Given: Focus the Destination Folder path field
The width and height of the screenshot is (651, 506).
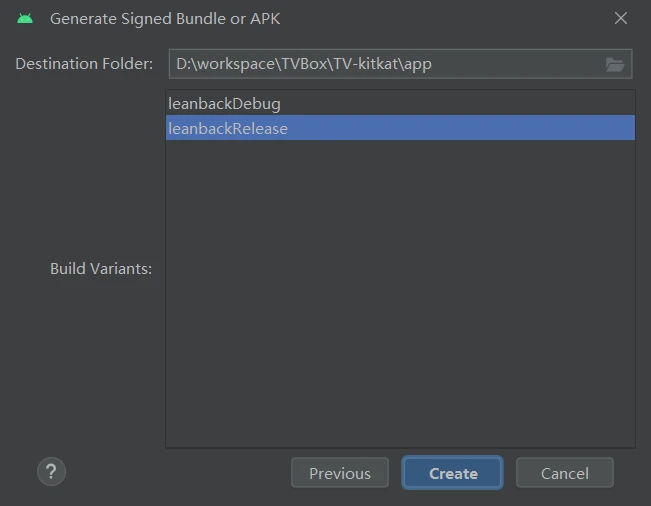Looking at the screenshot, I should point(500,64).
